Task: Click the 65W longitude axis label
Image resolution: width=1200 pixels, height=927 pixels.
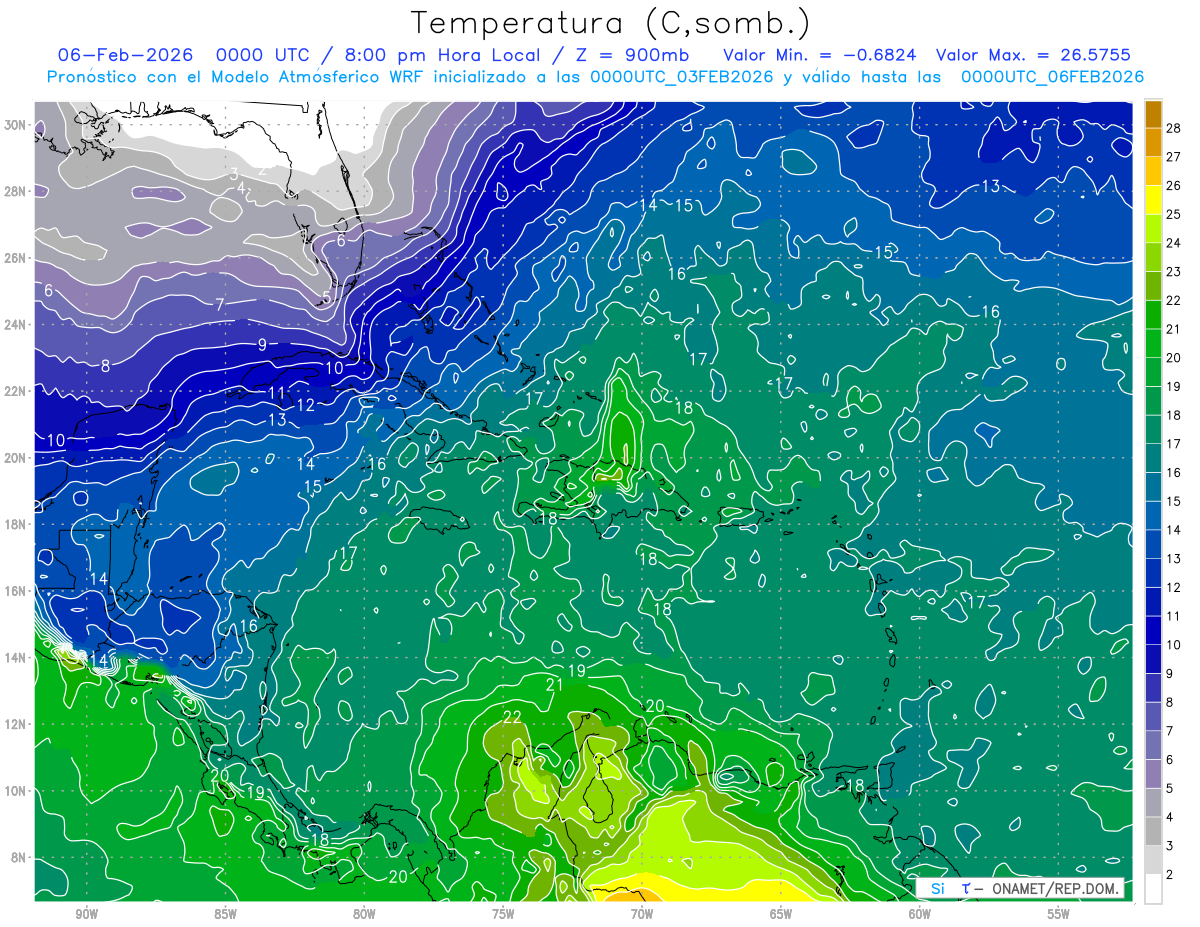Action: coord(781,915)
